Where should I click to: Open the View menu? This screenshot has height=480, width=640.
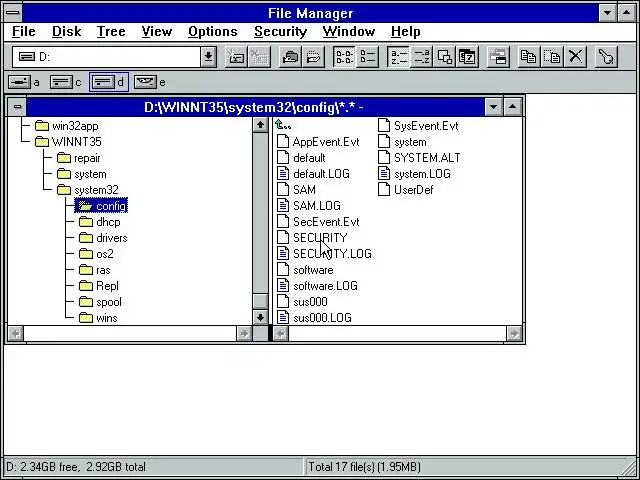tap(156, 32)
